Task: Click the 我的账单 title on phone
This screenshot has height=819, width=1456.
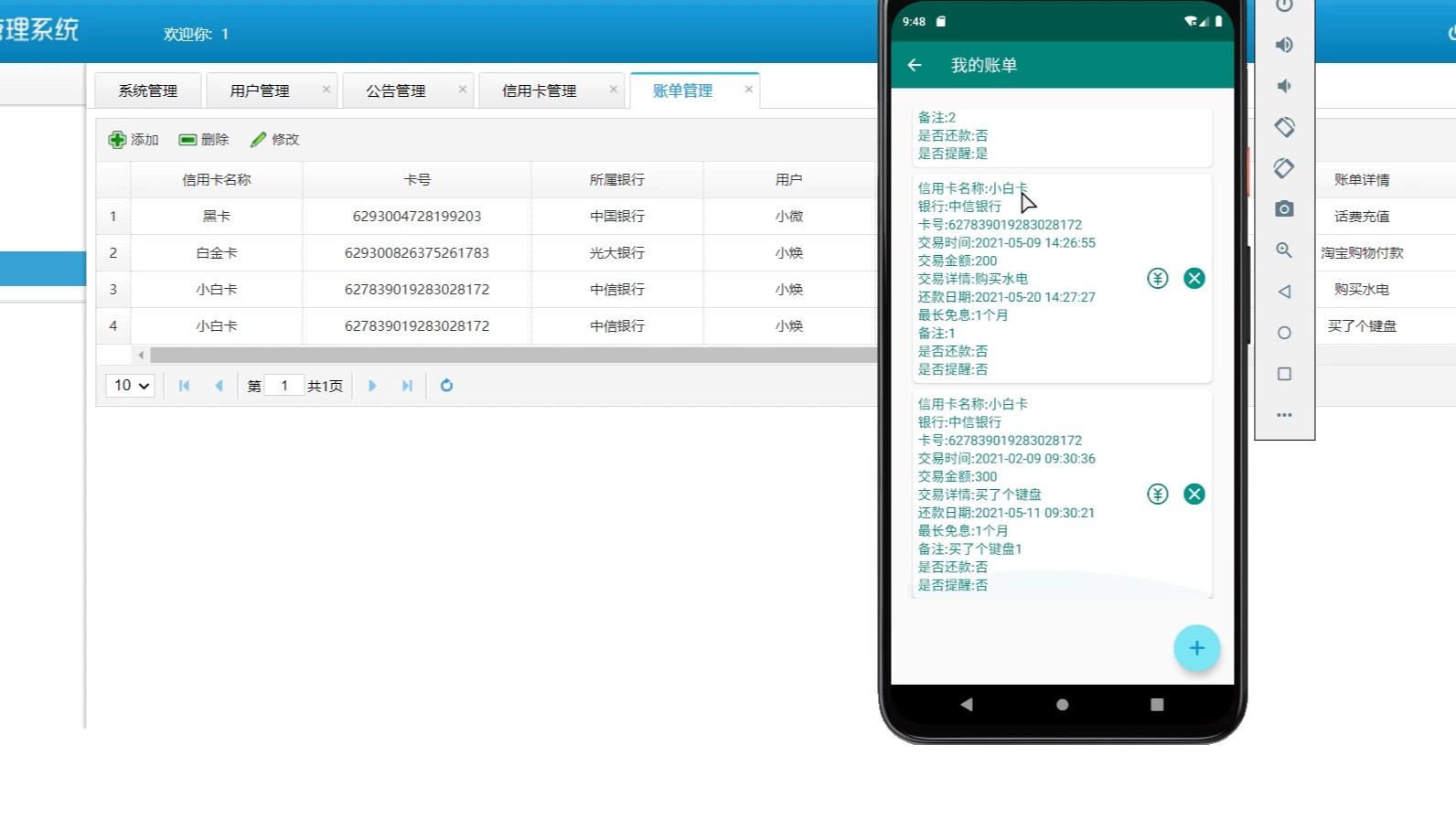Action: click(x=984, y=65)
